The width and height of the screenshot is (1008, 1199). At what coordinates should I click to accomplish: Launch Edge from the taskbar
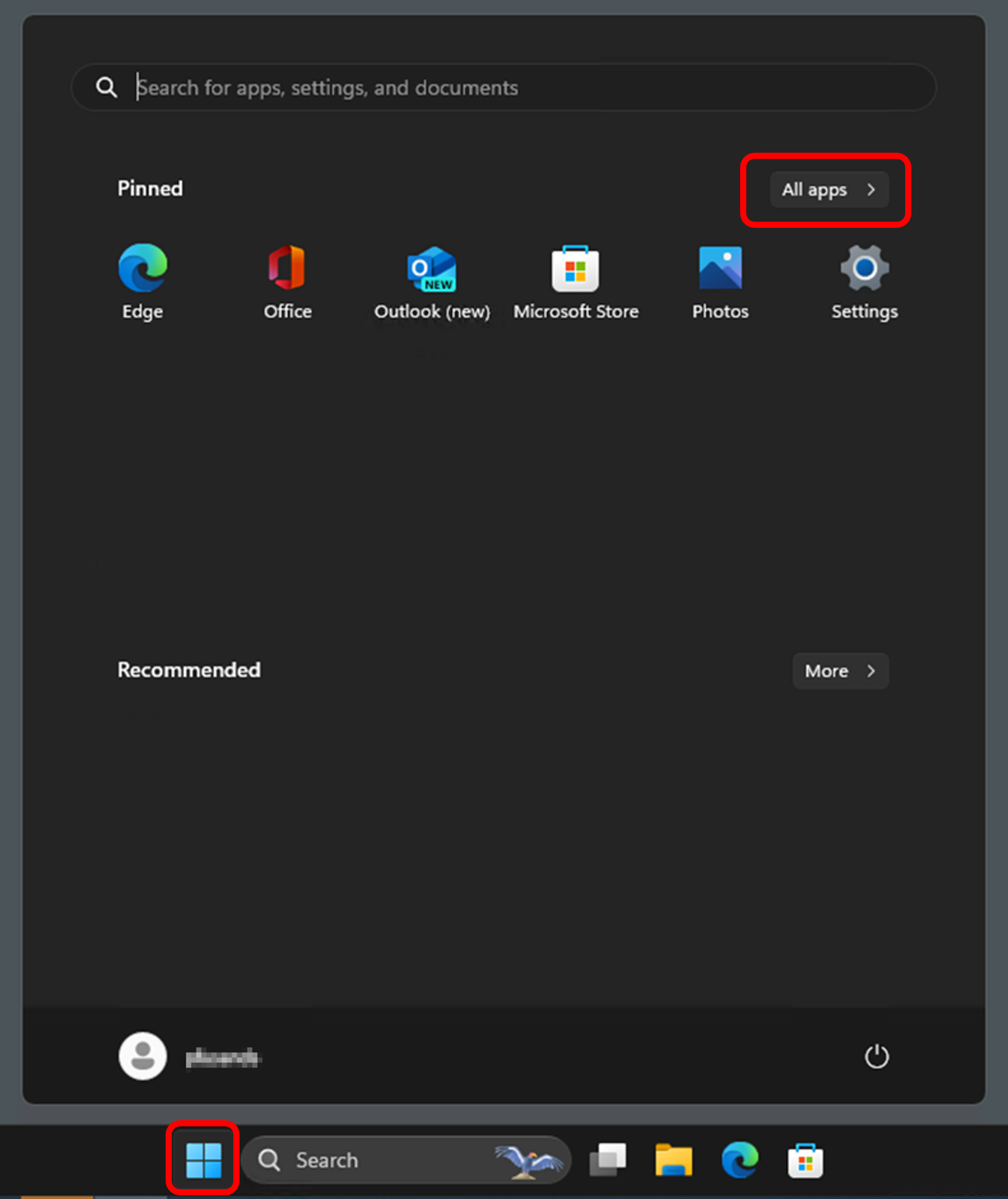740,1160
